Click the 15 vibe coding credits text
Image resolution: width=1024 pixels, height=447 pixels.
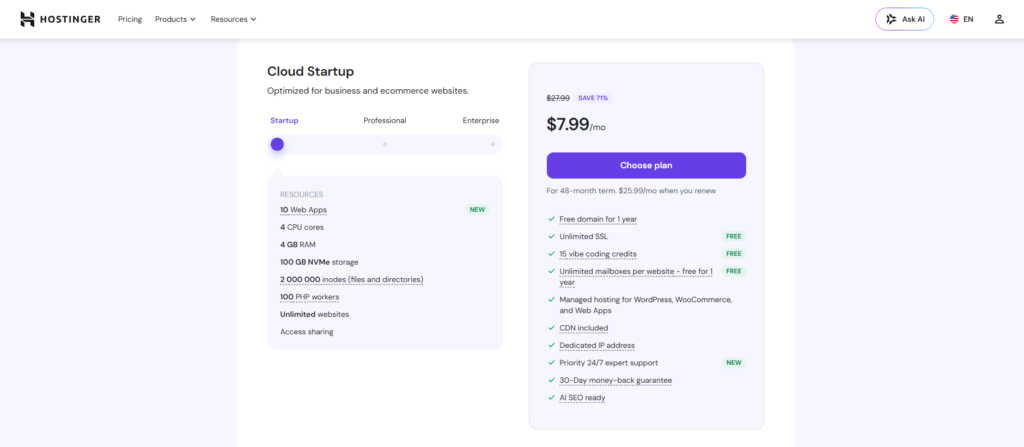[x=598, y=254]
